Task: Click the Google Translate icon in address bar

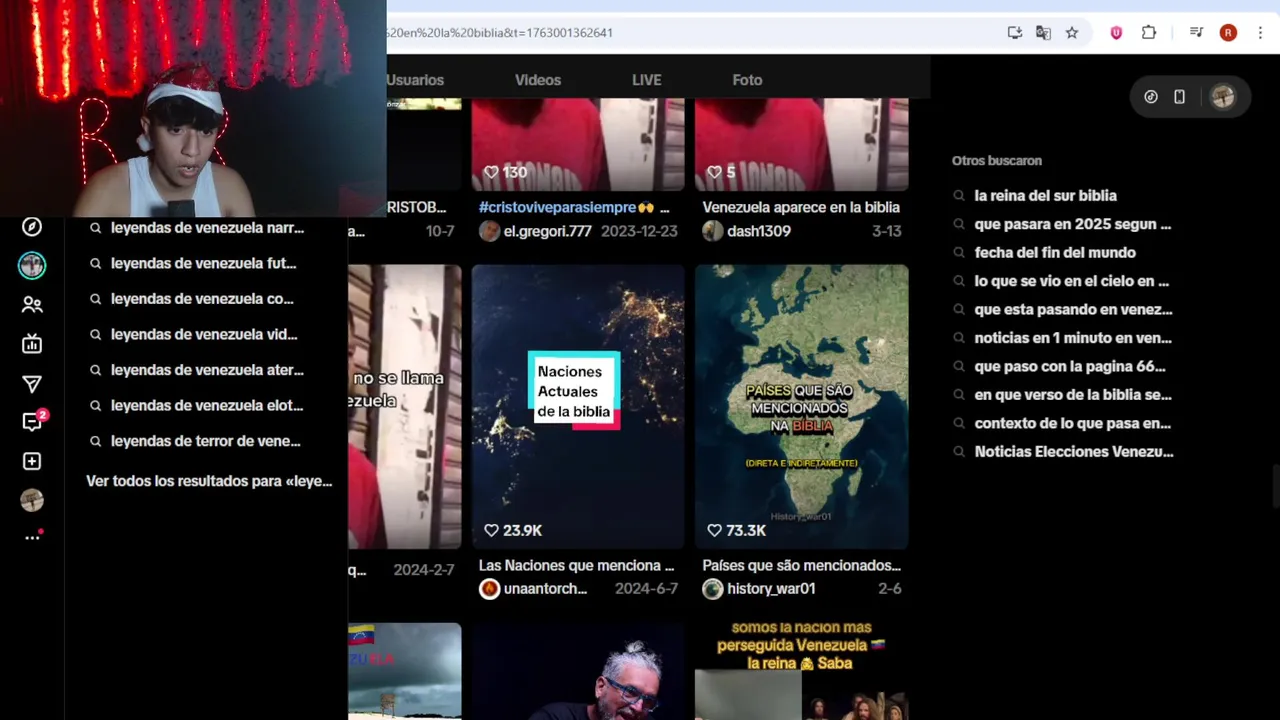Action: (1043, 33)
